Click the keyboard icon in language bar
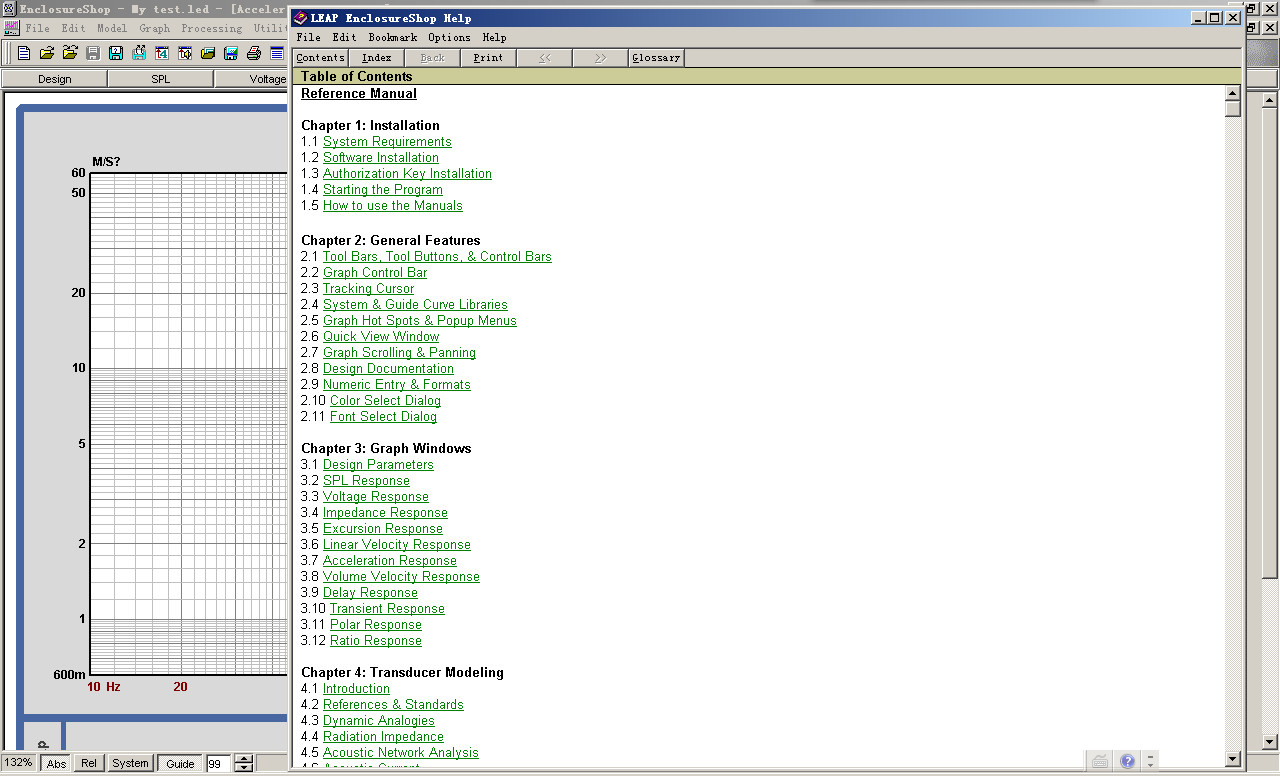This screenshot has height=776, width=1280. tap(1099, 762)
